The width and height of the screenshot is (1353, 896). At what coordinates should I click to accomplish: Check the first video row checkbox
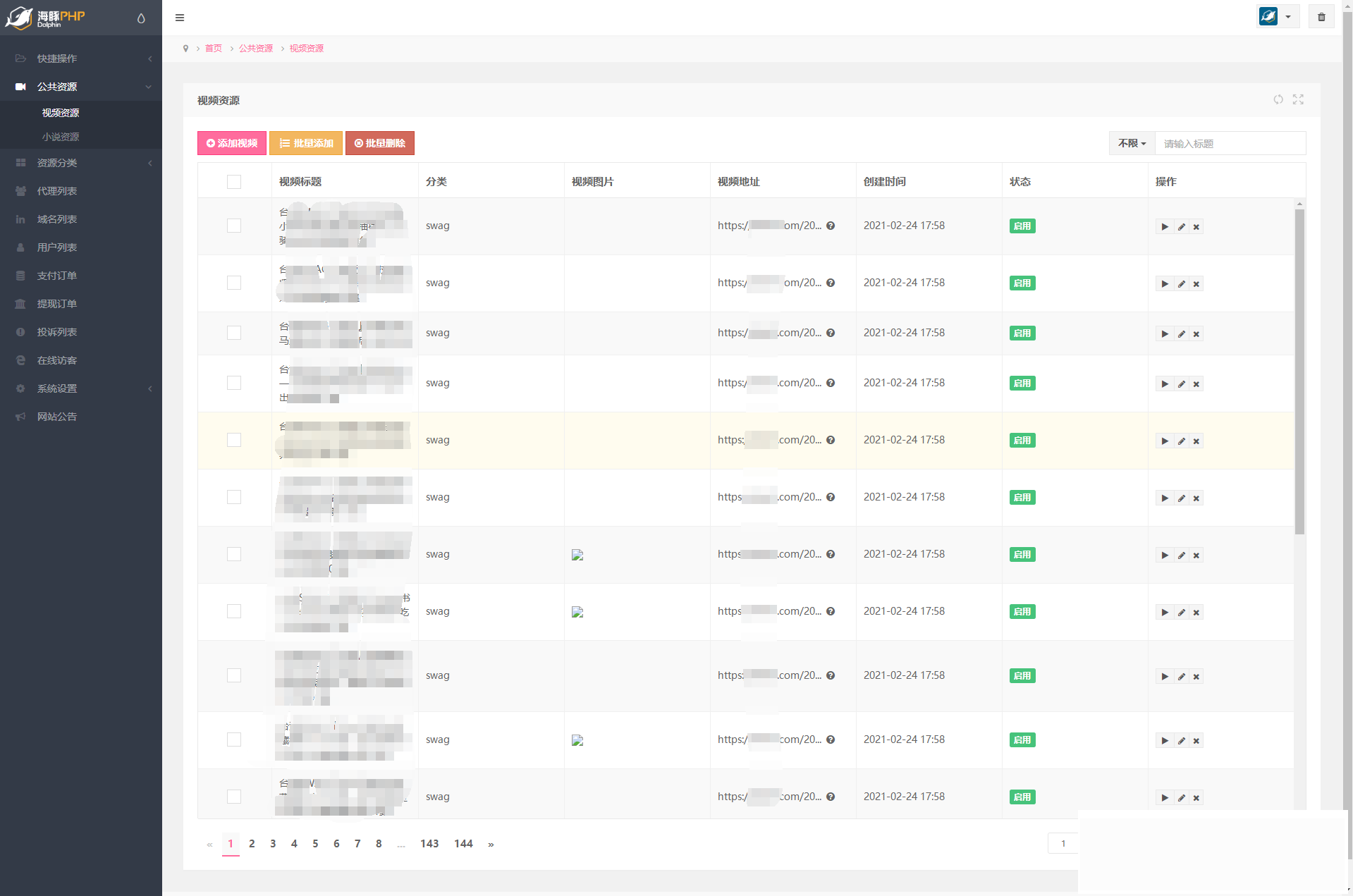(x=234, y=226)
